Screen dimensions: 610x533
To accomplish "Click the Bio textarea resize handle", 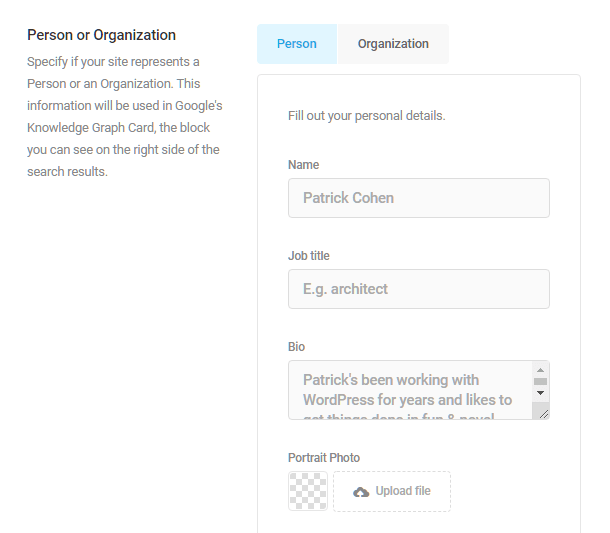I will tap(544, 414).
